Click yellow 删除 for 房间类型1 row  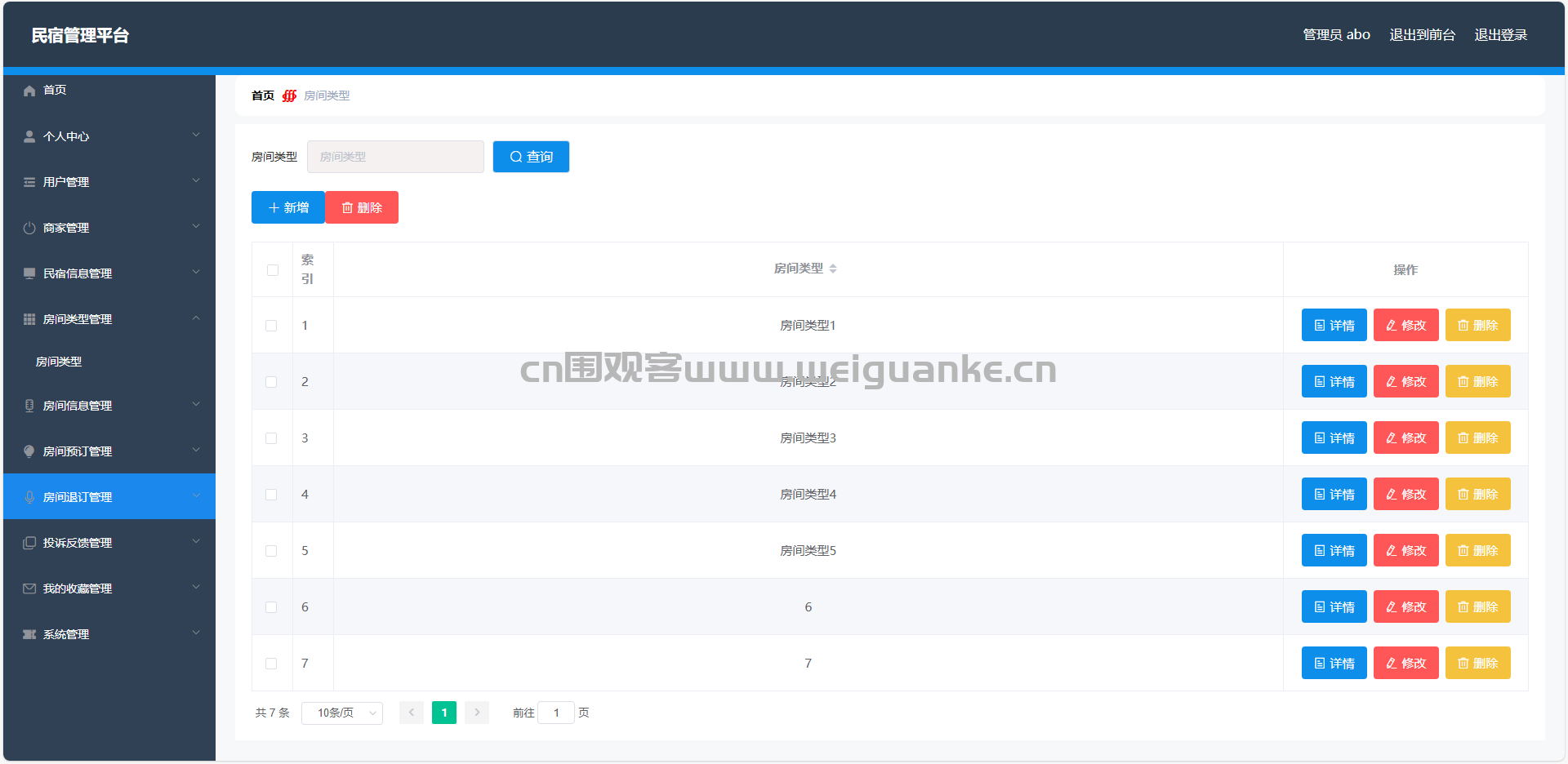tap(1477, 325)
